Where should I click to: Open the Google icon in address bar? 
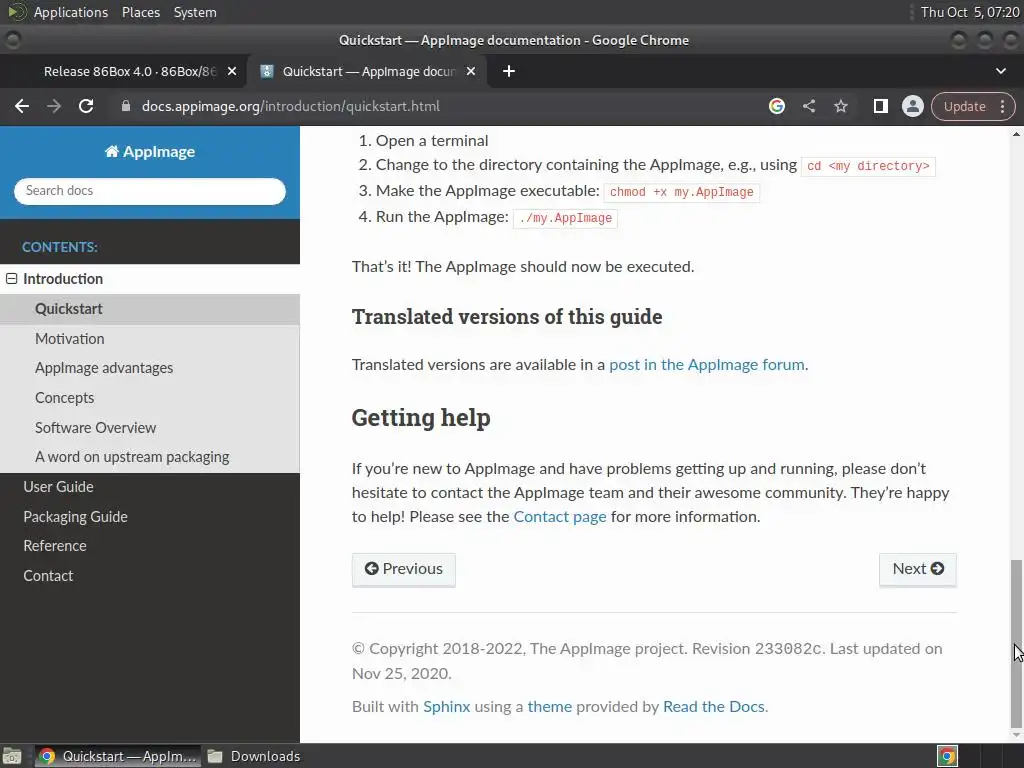pyautogui.click(x=776, y=106)
